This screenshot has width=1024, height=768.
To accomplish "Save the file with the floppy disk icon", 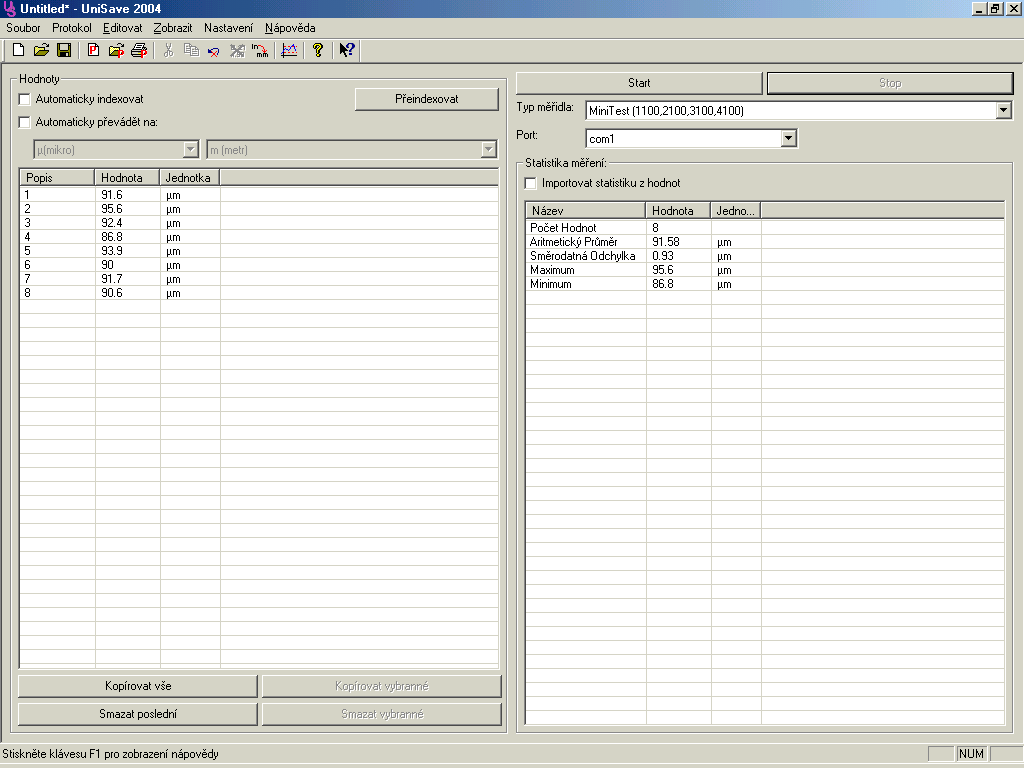I will (x=64, y=50).
